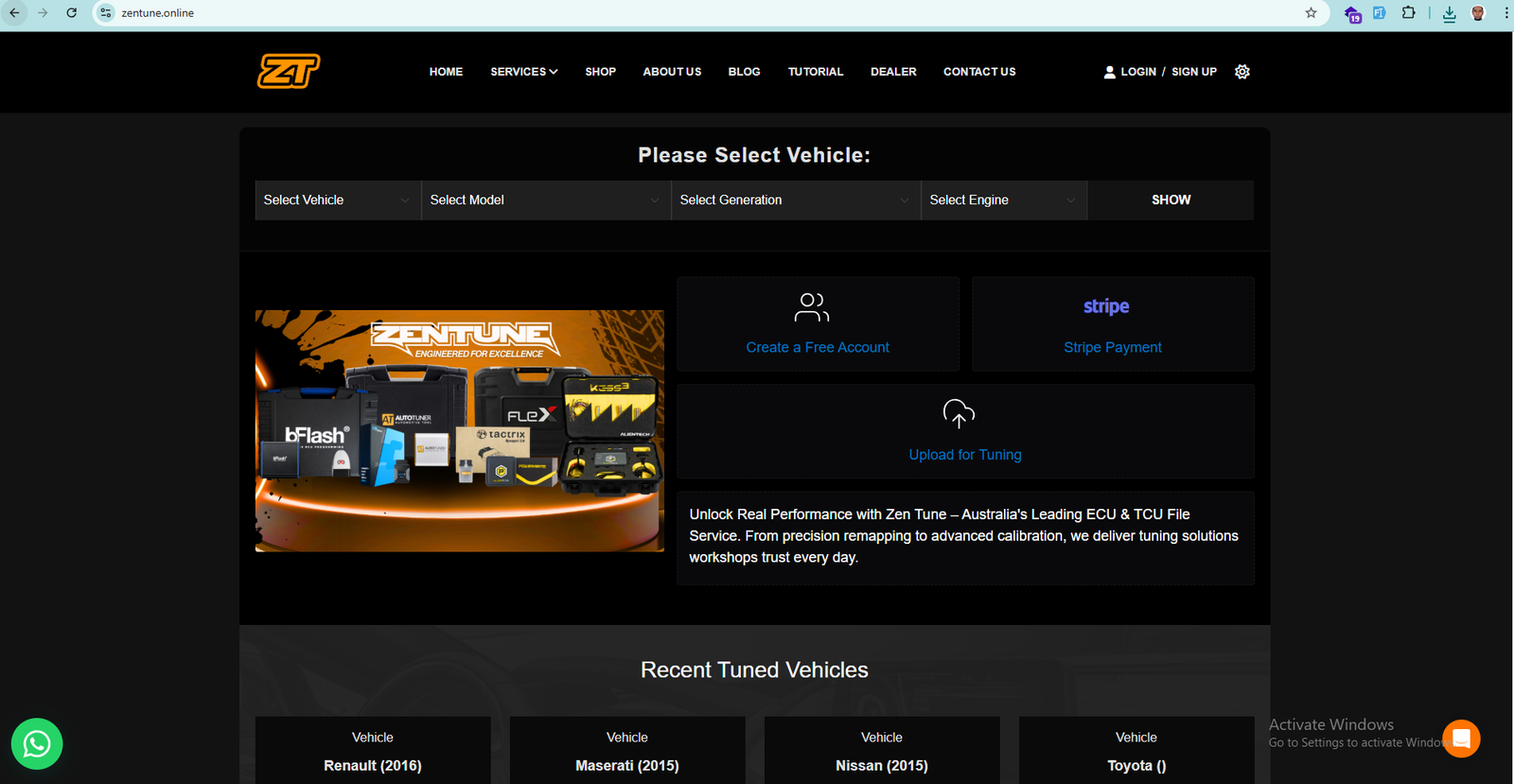The image size is (1514, 784).
Task: Click the 'Recent Tuned Vehicles' heading
Action: (754, 670)
